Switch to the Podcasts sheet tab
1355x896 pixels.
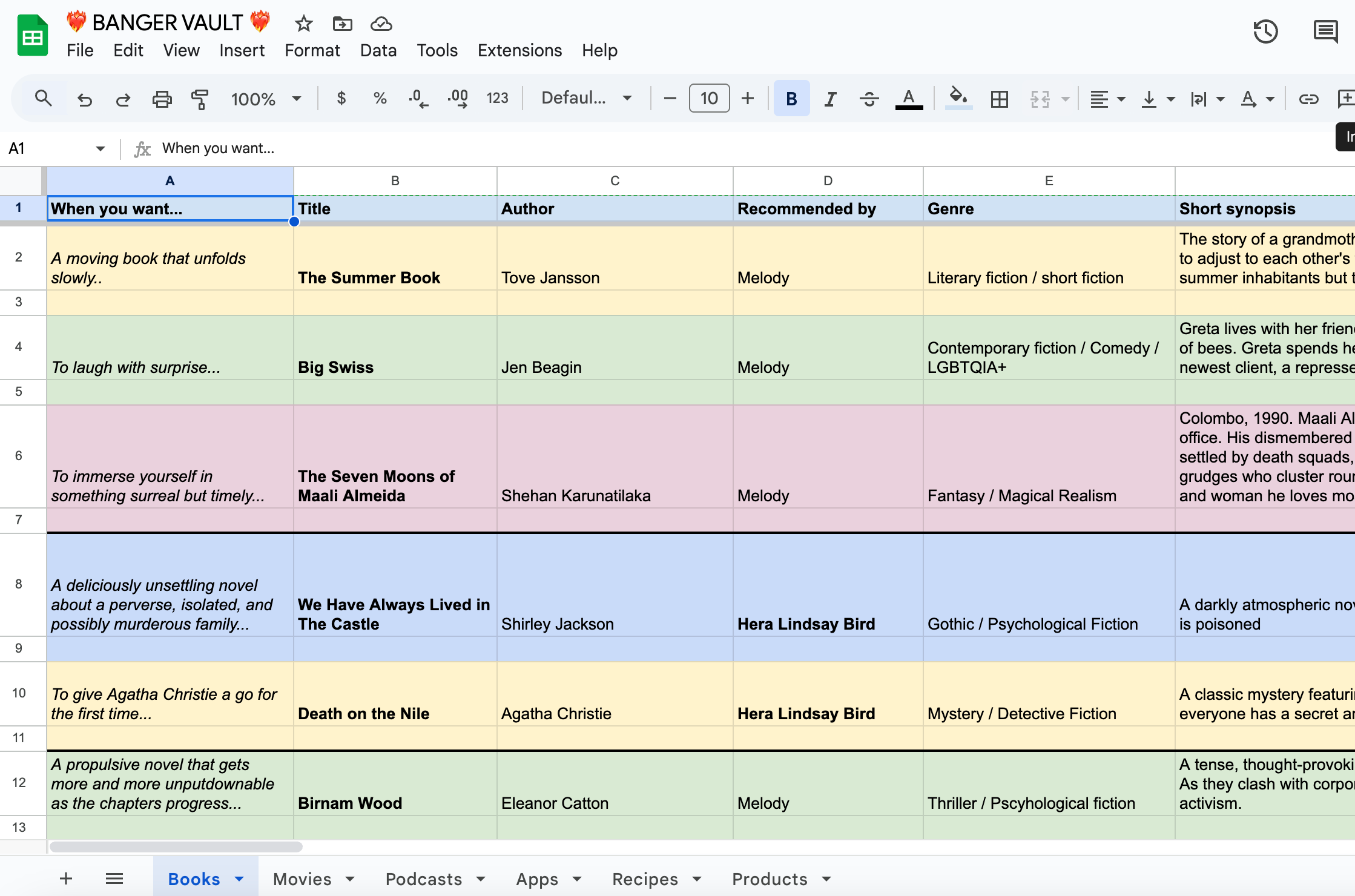click(x=424, y=878)
